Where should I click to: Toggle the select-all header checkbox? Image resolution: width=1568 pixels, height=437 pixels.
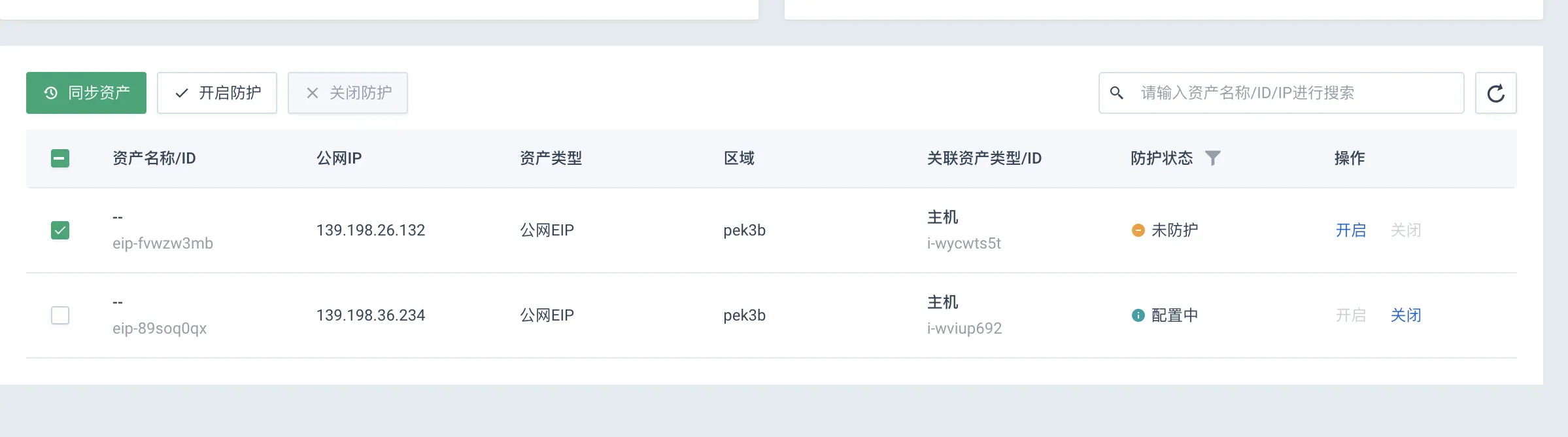pyautogui.click(x=60, y=158)
